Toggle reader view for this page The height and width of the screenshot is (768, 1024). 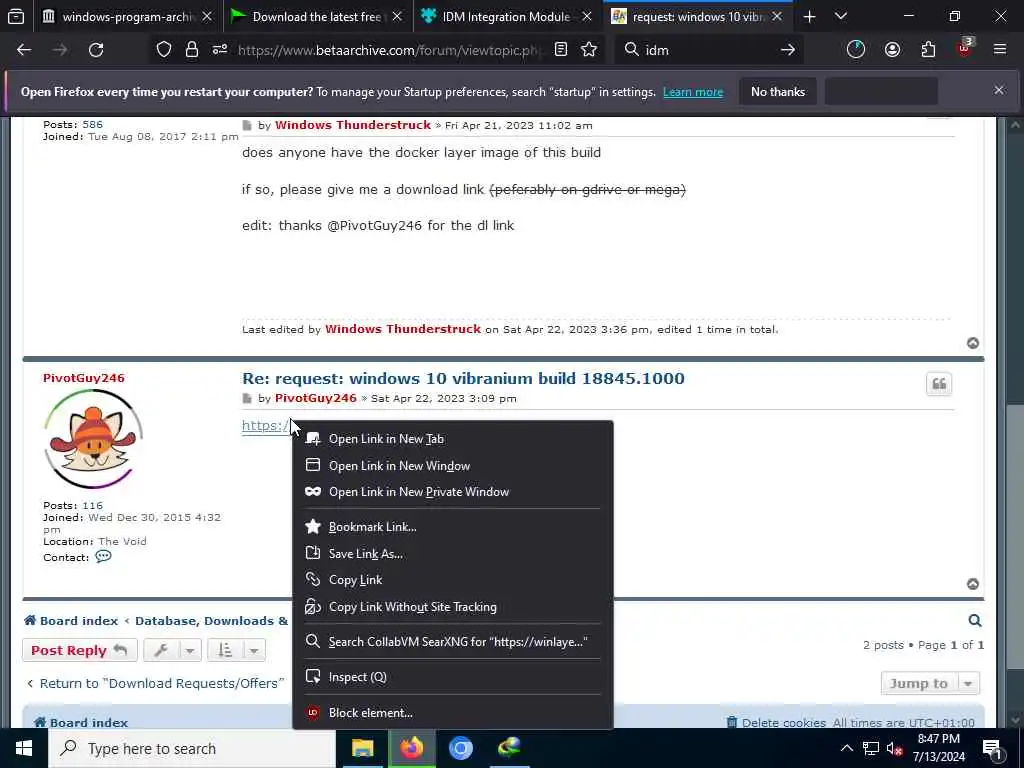560,50
